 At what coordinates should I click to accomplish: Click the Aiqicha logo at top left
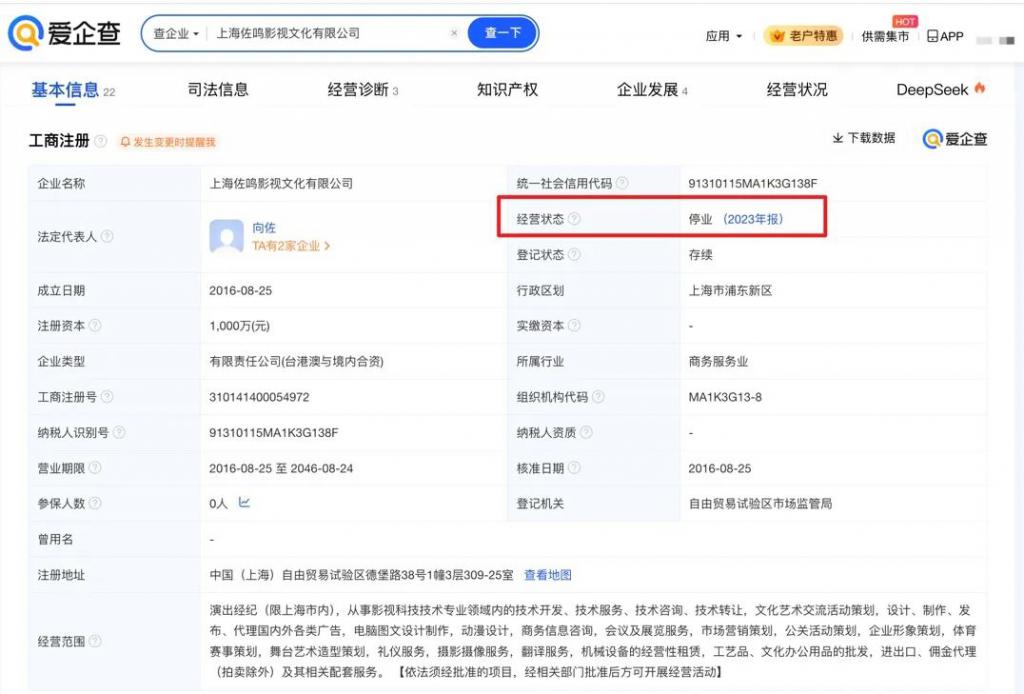(64, 33)
